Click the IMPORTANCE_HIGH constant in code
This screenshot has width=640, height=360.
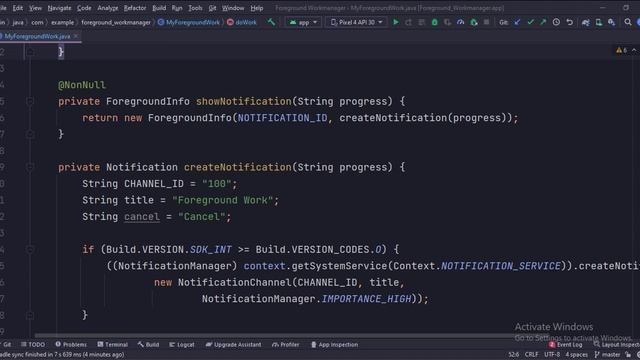(367, 299)
